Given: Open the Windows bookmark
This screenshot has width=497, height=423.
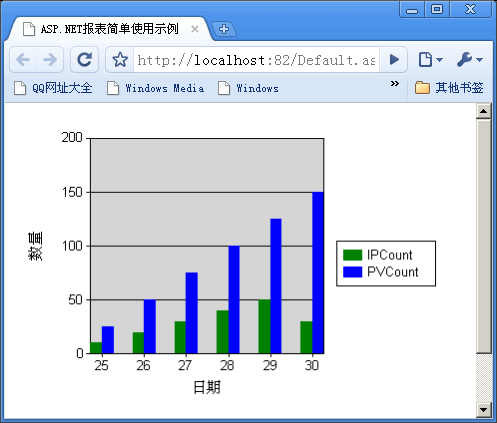Looking at the screenshot, I should (x=248, y=88).
